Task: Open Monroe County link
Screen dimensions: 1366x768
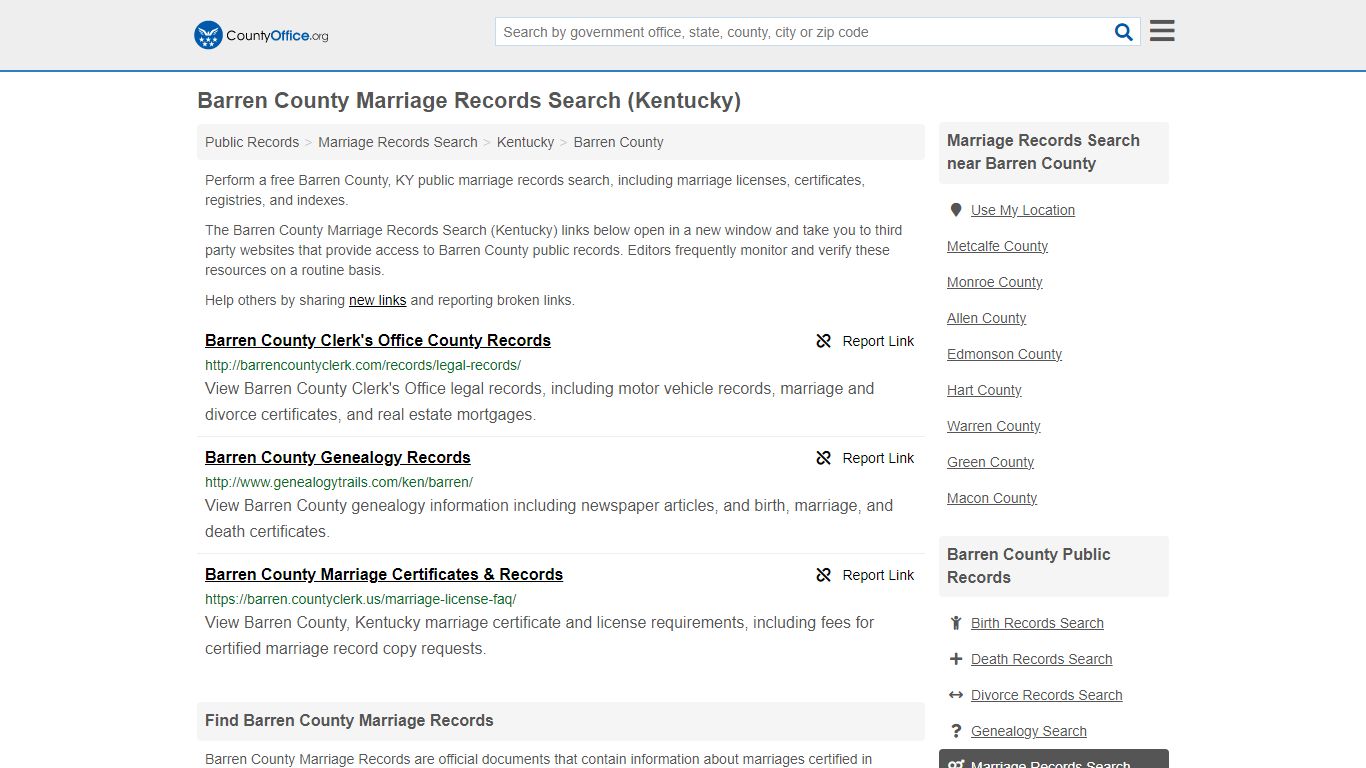Action: [x=994, y=282]
